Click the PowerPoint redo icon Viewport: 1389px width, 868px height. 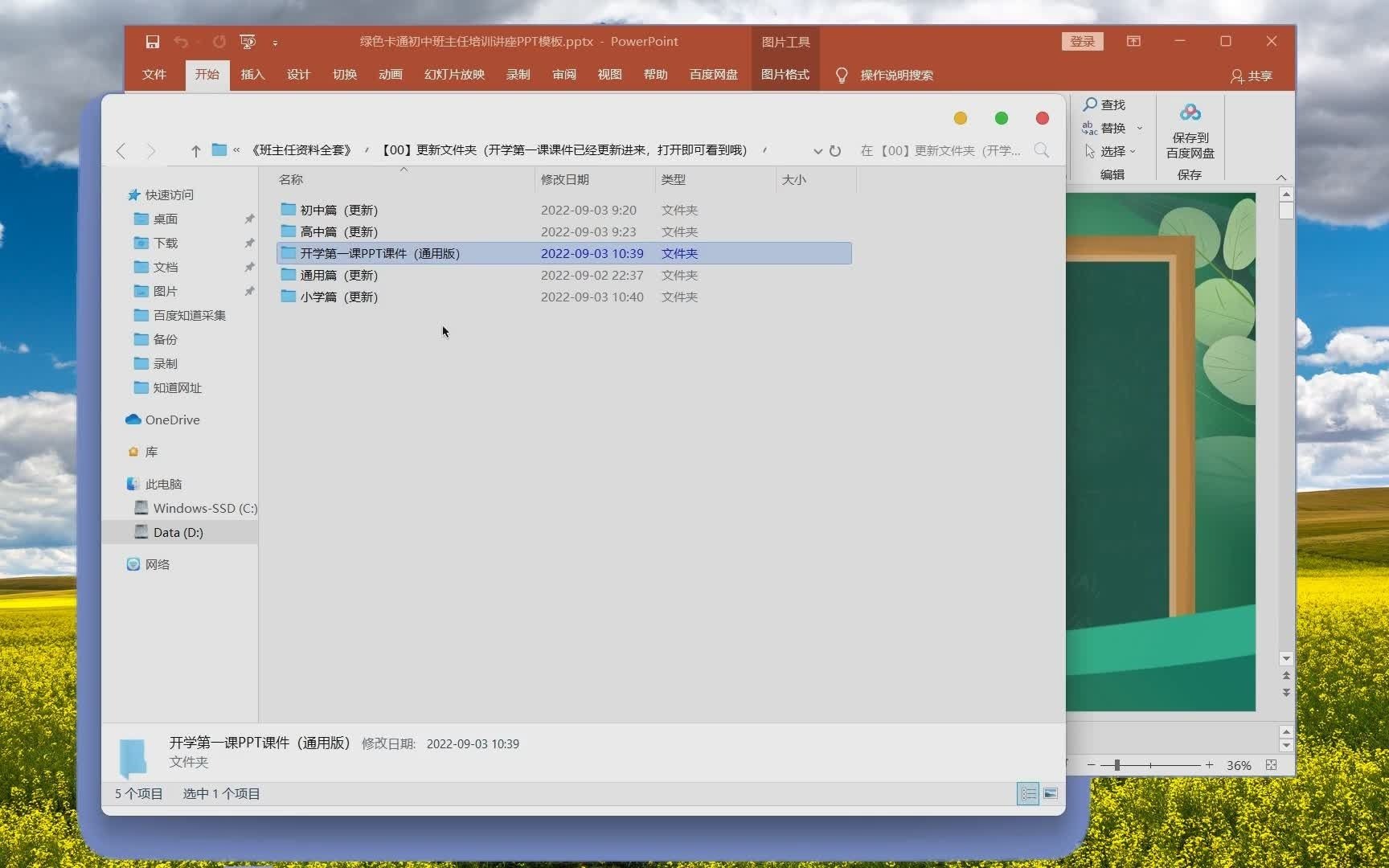[x=219, y=42]
